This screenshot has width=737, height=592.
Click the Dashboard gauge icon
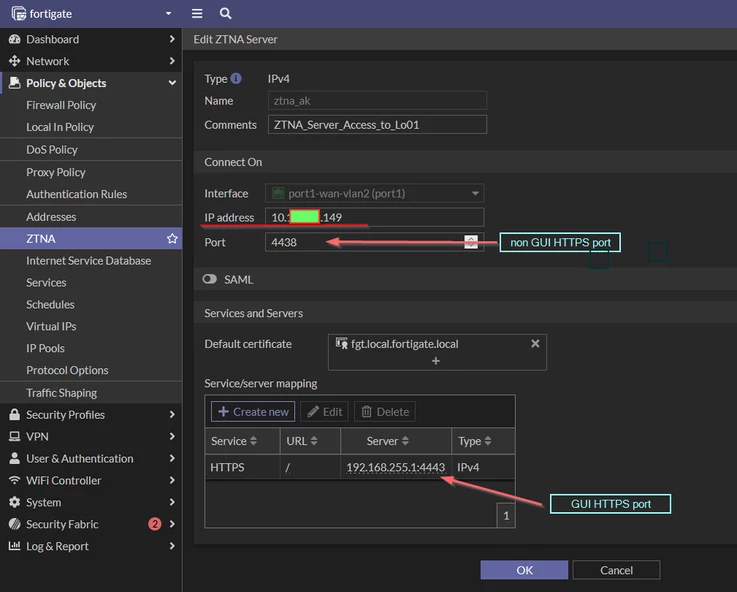[15, 39]
